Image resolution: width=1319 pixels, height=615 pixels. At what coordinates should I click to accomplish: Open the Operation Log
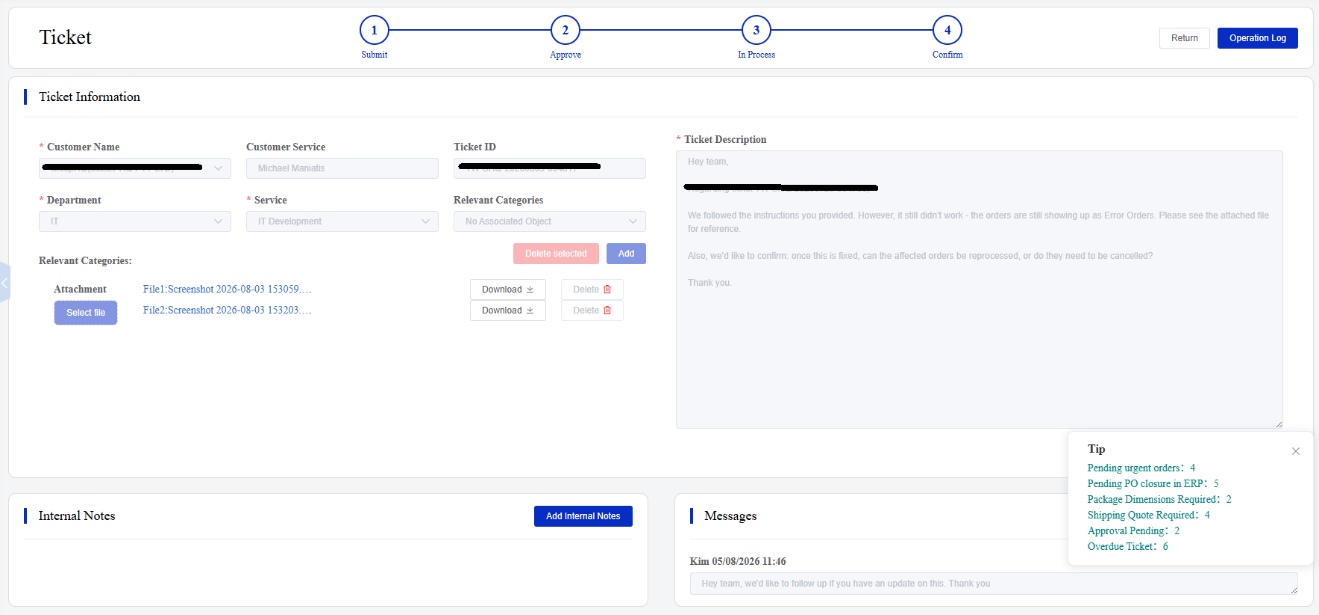click(x=1257, y=38)
